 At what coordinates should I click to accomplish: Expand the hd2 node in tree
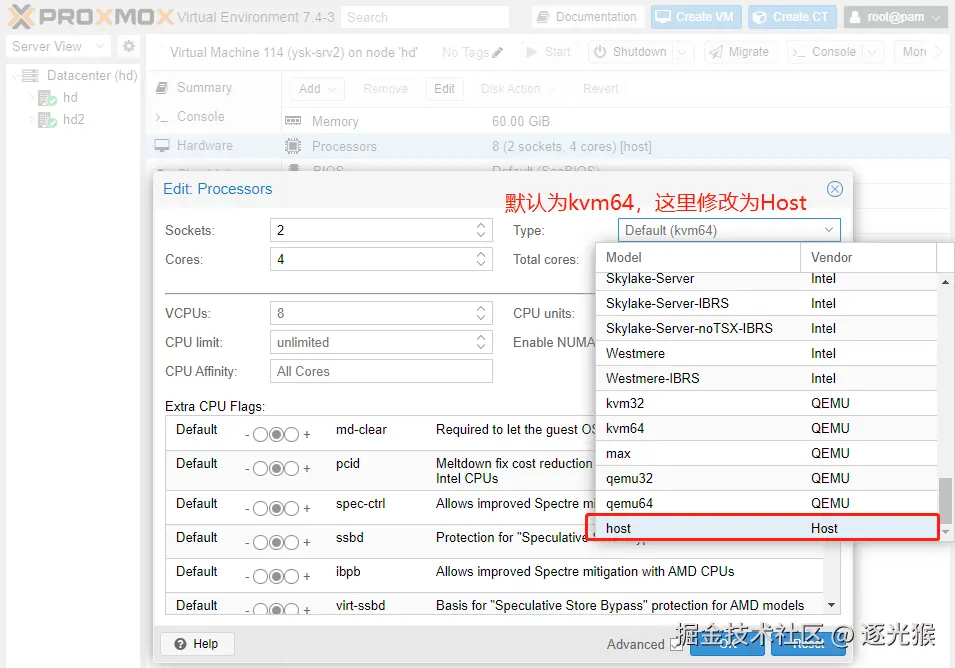30,119
